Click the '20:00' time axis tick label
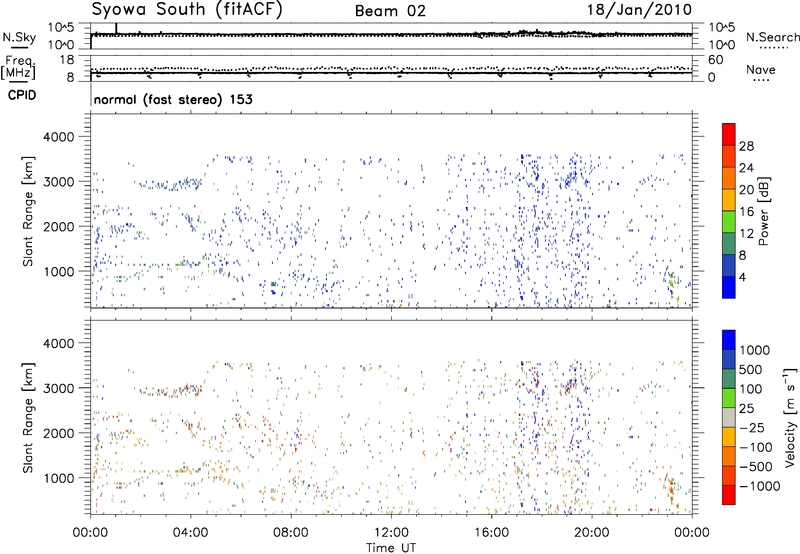 pos(592,533)
